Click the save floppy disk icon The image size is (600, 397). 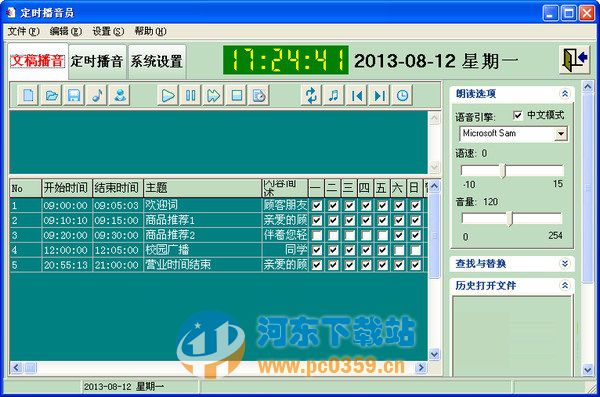74,95
